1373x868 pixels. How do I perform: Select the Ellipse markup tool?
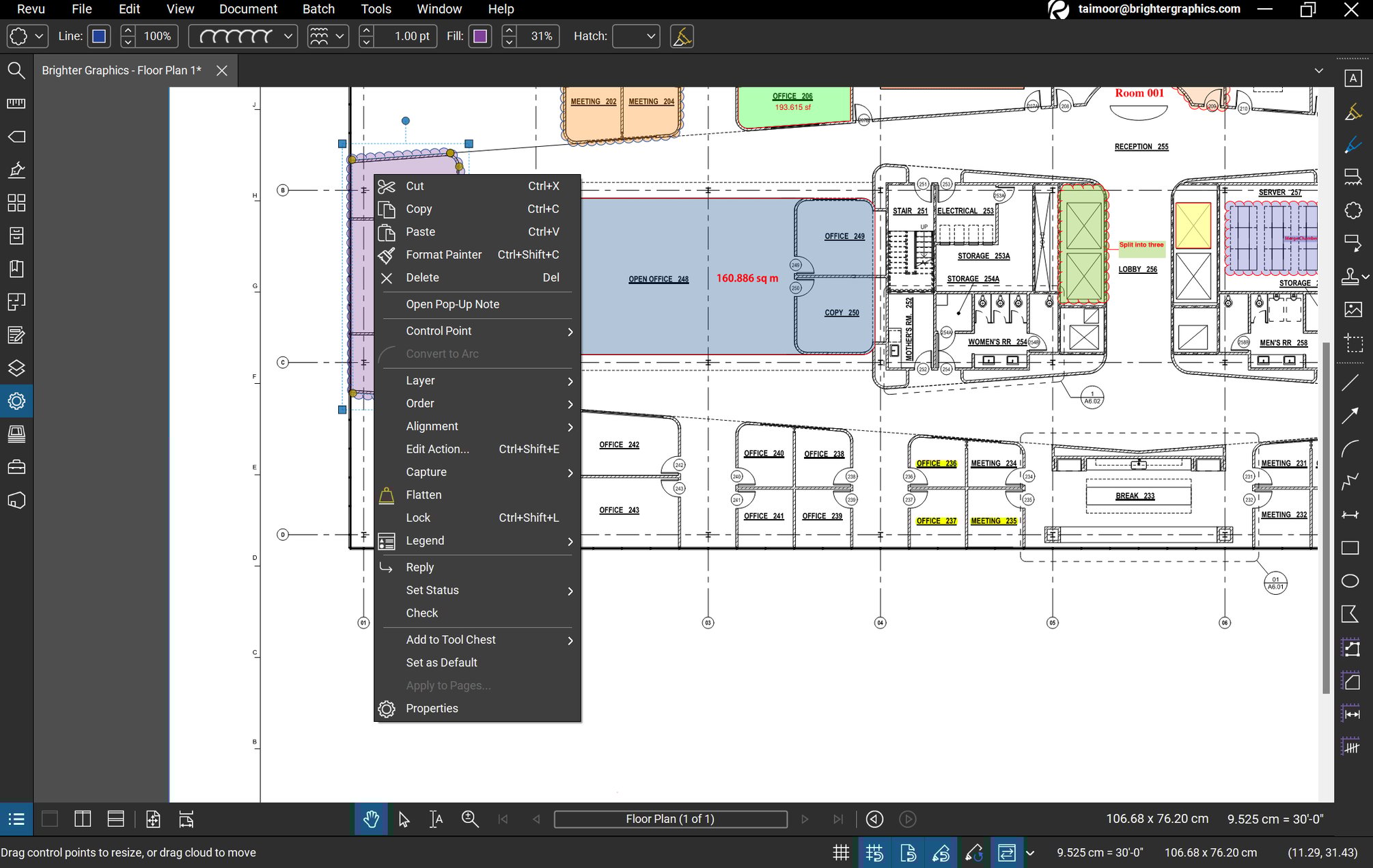click(x=1350, y=580)
